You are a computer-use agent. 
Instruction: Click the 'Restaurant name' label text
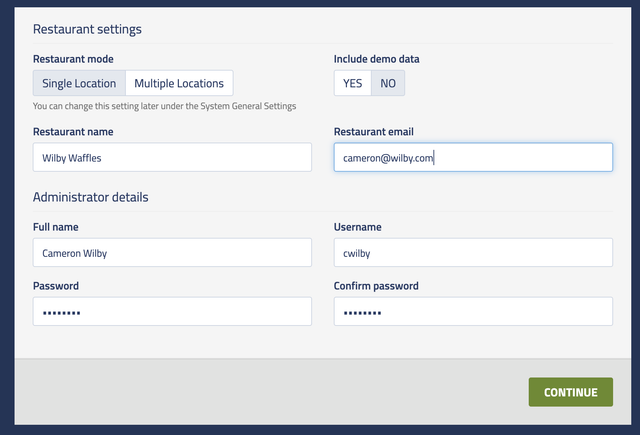click(x=73, y=131)
